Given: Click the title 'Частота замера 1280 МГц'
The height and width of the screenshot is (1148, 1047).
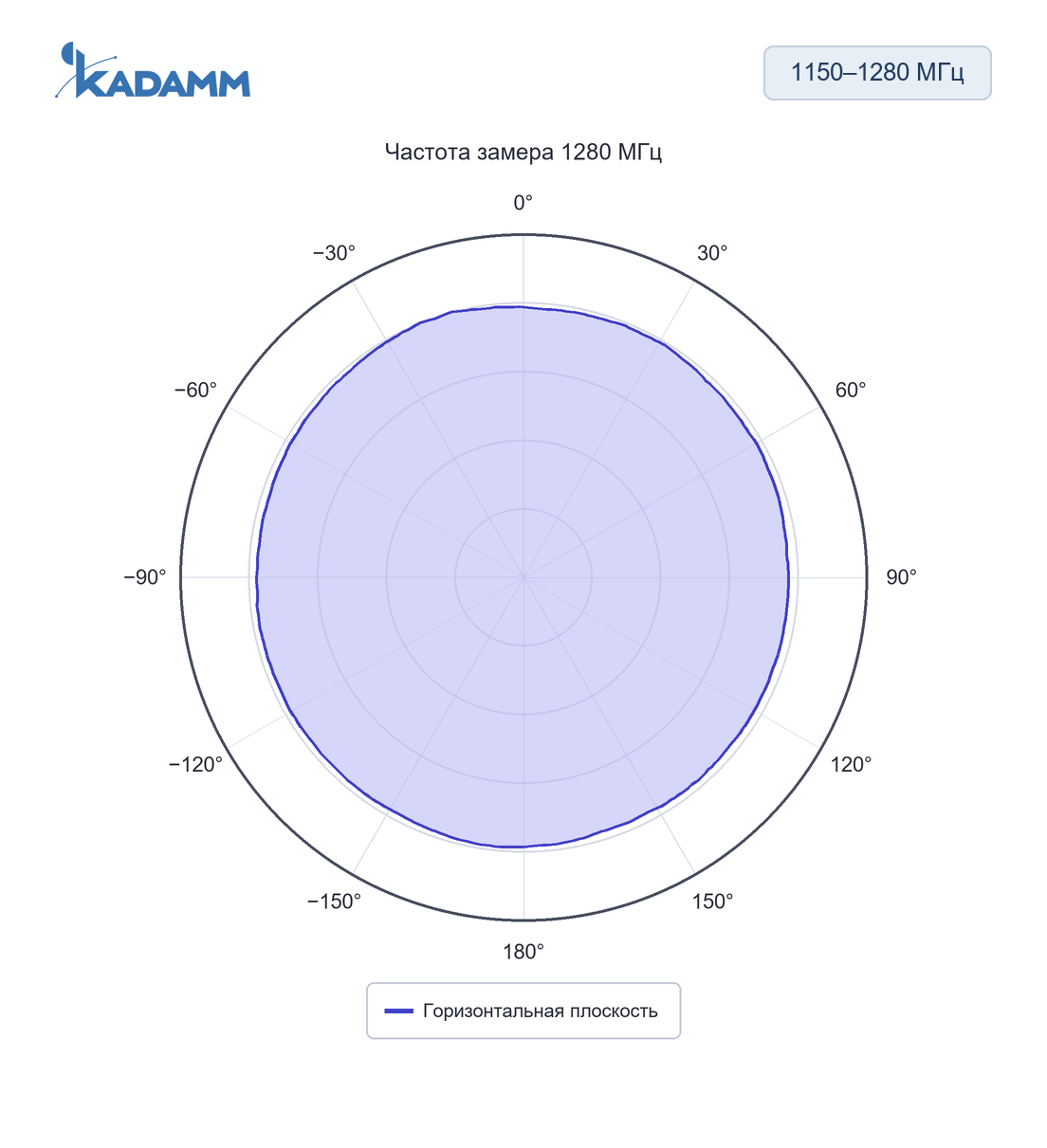Looking at the screenshot, I should pyautogui.click(x=523, y=152).
